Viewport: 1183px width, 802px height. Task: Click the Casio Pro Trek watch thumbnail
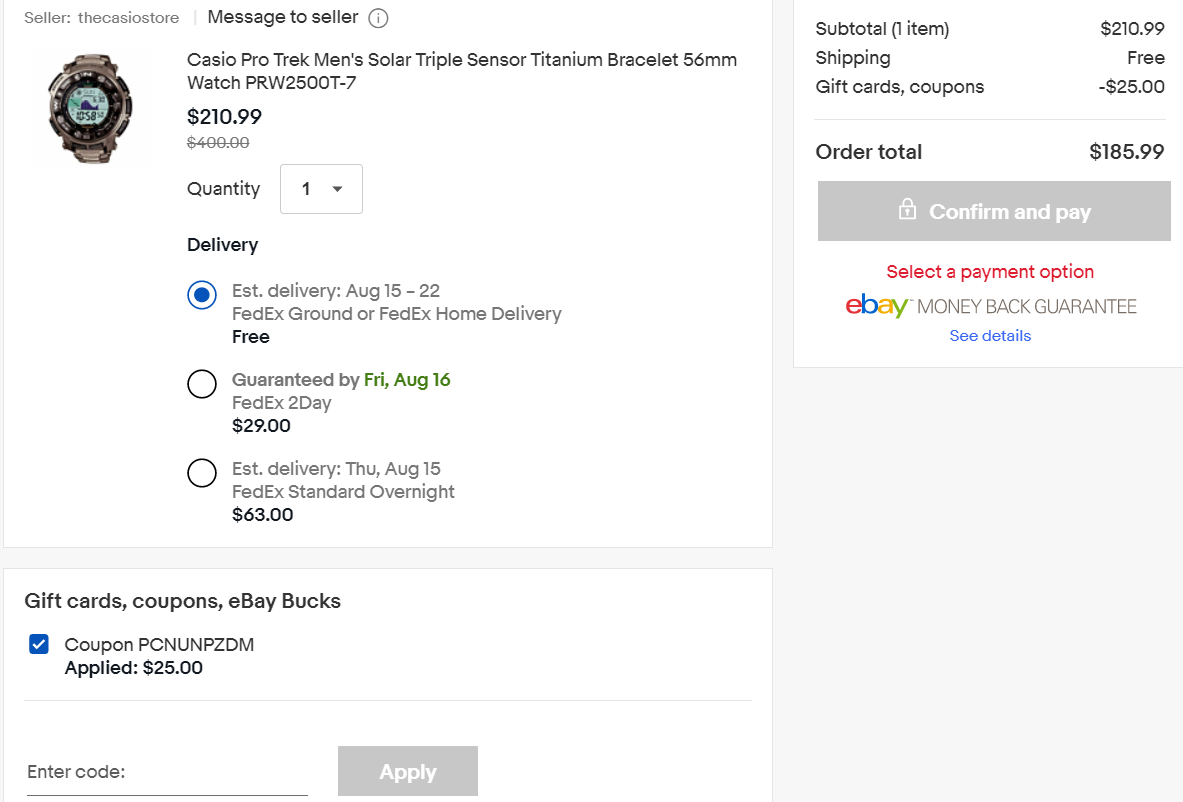(91, 109)
